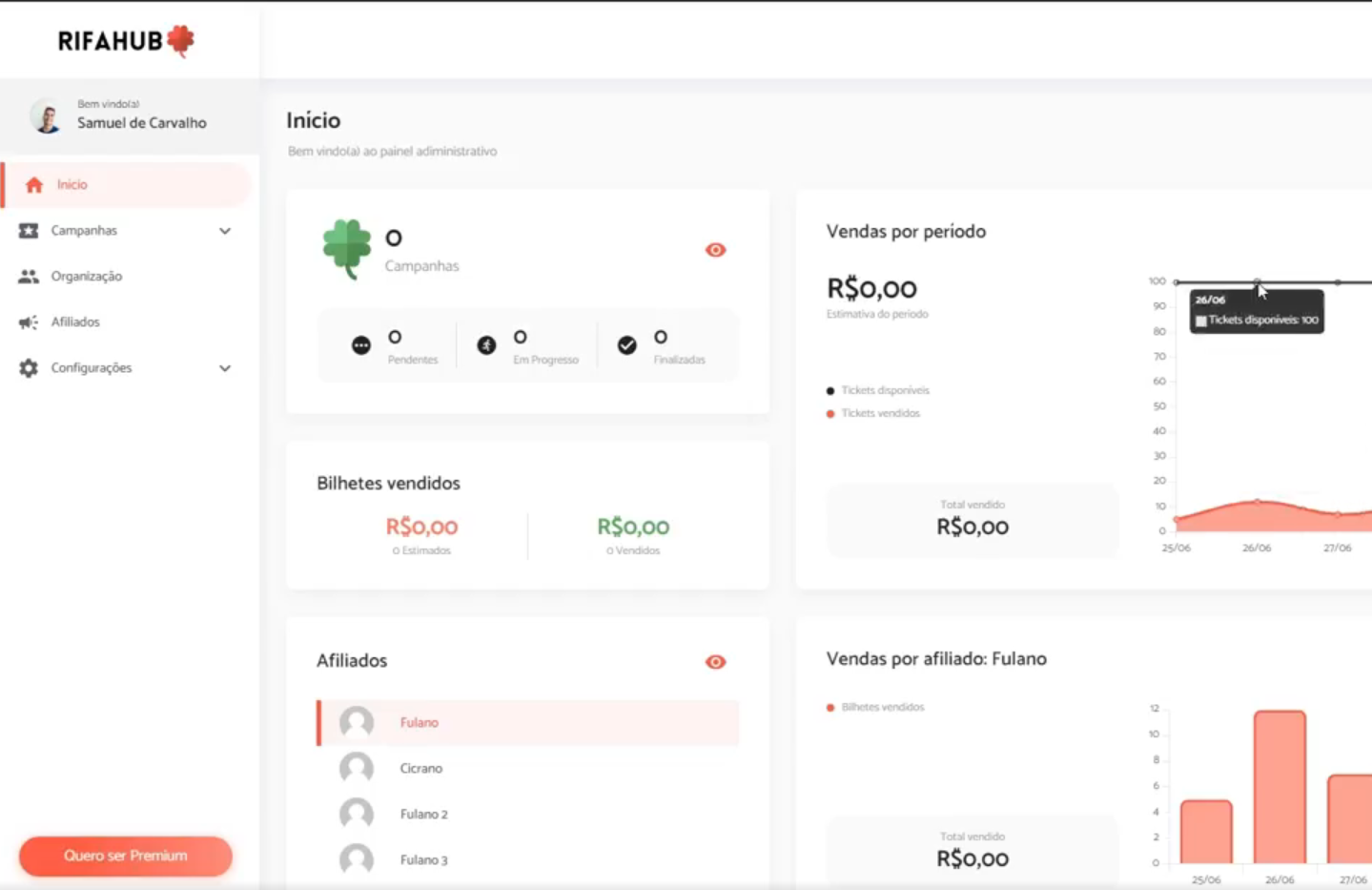Screen dimensions: 1372x890
Task: Go to Organização in the sidebar
Action: [x=127, y=277]
